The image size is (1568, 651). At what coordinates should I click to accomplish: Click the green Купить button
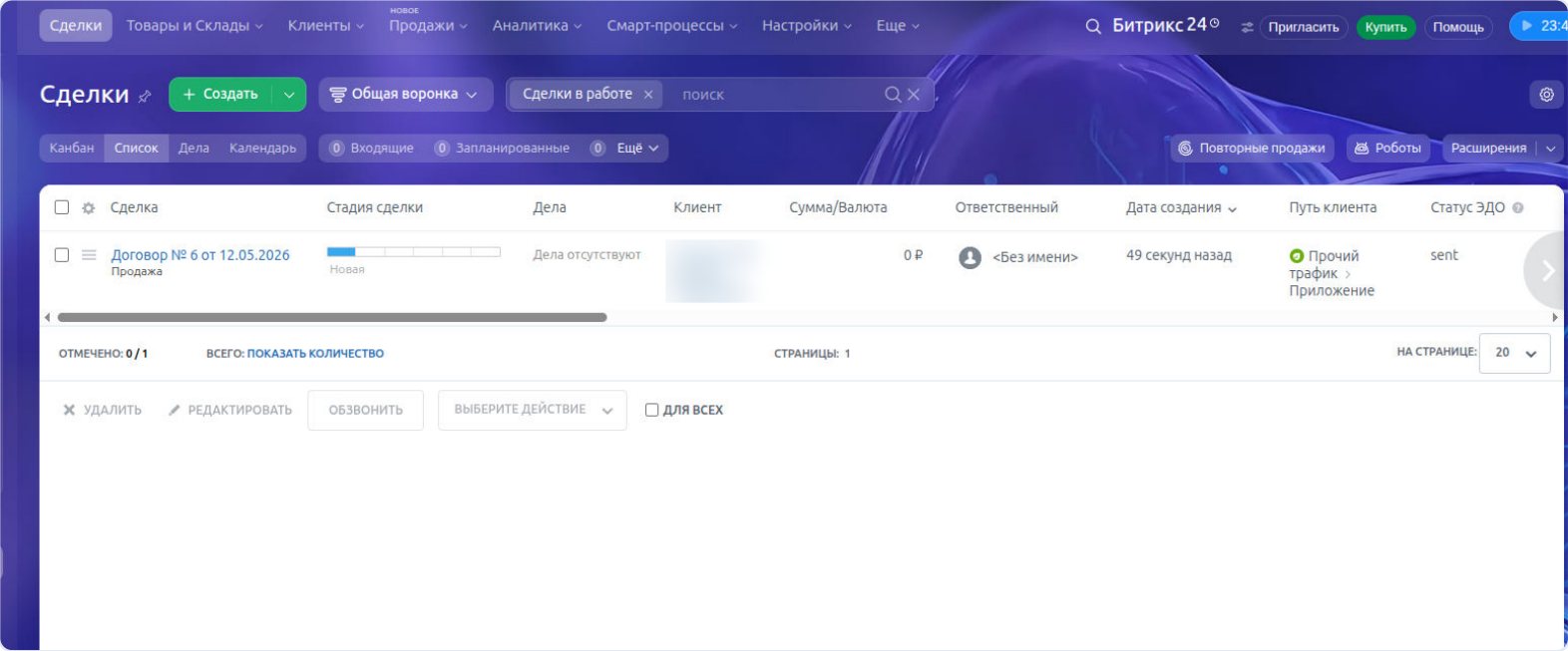point(1385,27)
